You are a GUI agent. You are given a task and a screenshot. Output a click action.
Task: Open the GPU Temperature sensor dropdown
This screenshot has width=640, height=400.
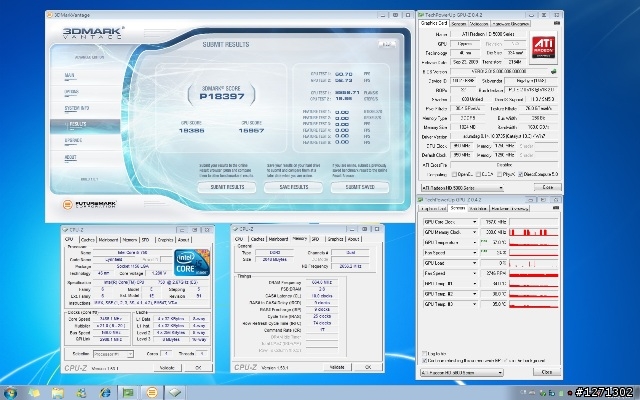pyautogui.click(x=474, y=242)
